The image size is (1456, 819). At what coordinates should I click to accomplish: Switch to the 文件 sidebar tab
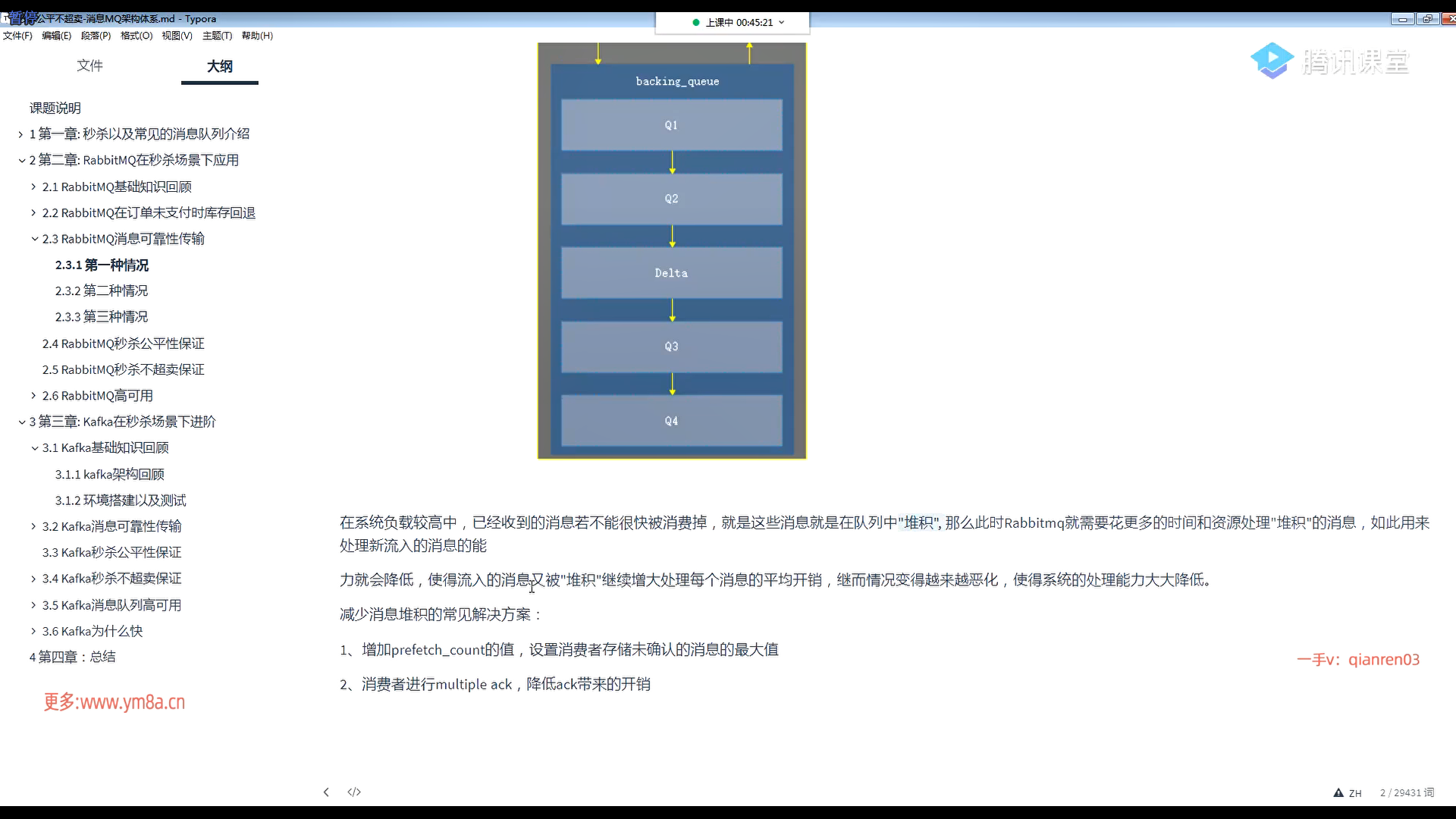pos(89,66)
